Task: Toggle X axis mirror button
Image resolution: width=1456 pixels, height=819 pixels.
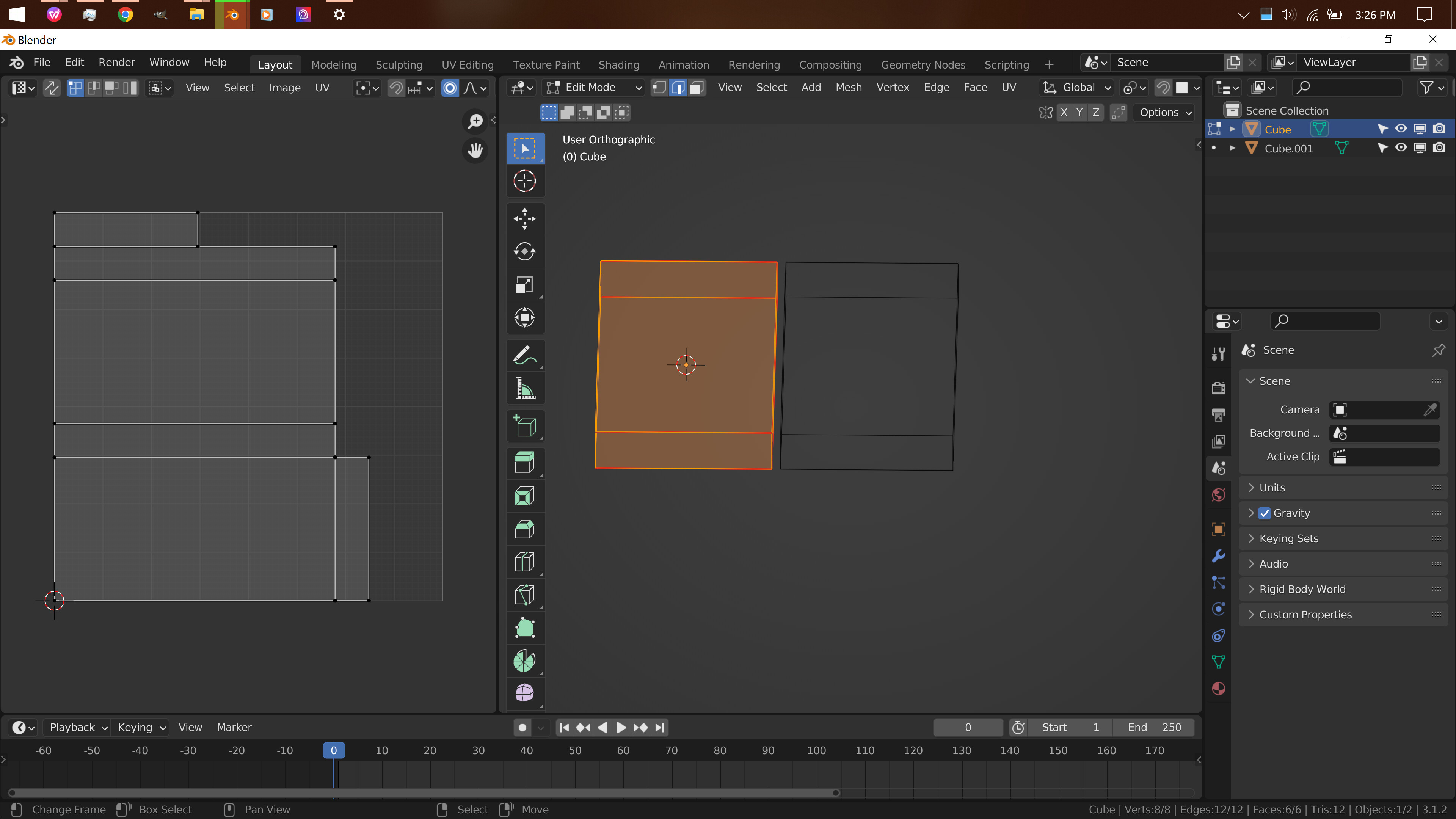Action: point(1064,113)
